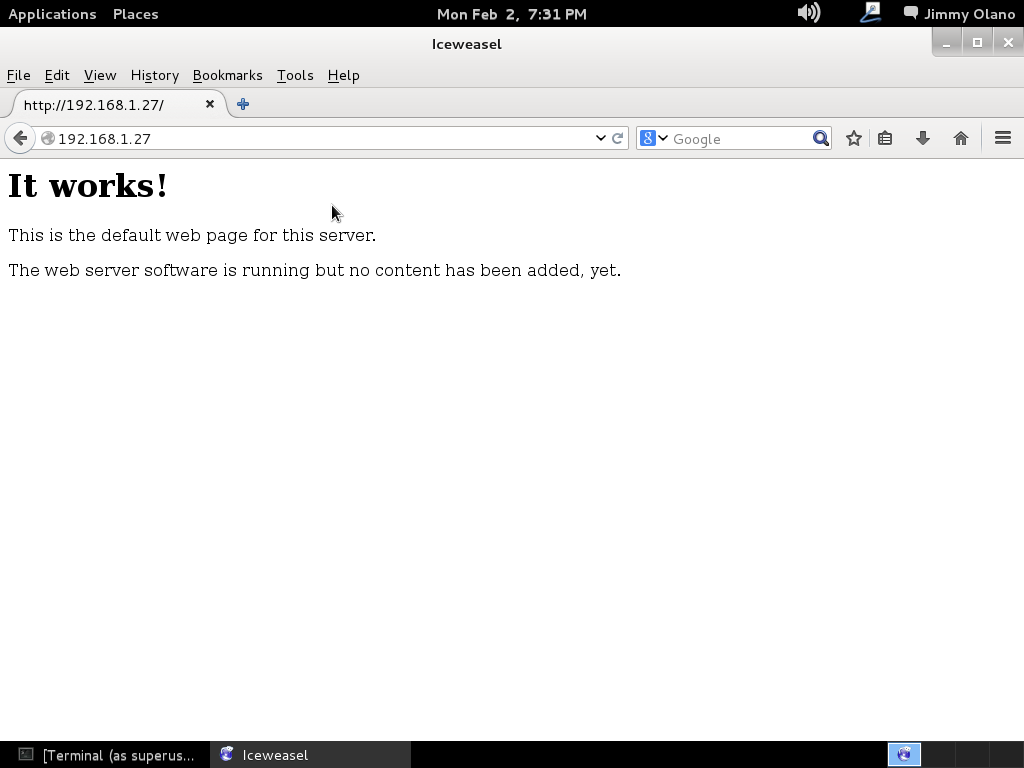Bookmark this page with the star icon
The height and width of the screenshot is (768, 1024).
[x=853, y=138]
